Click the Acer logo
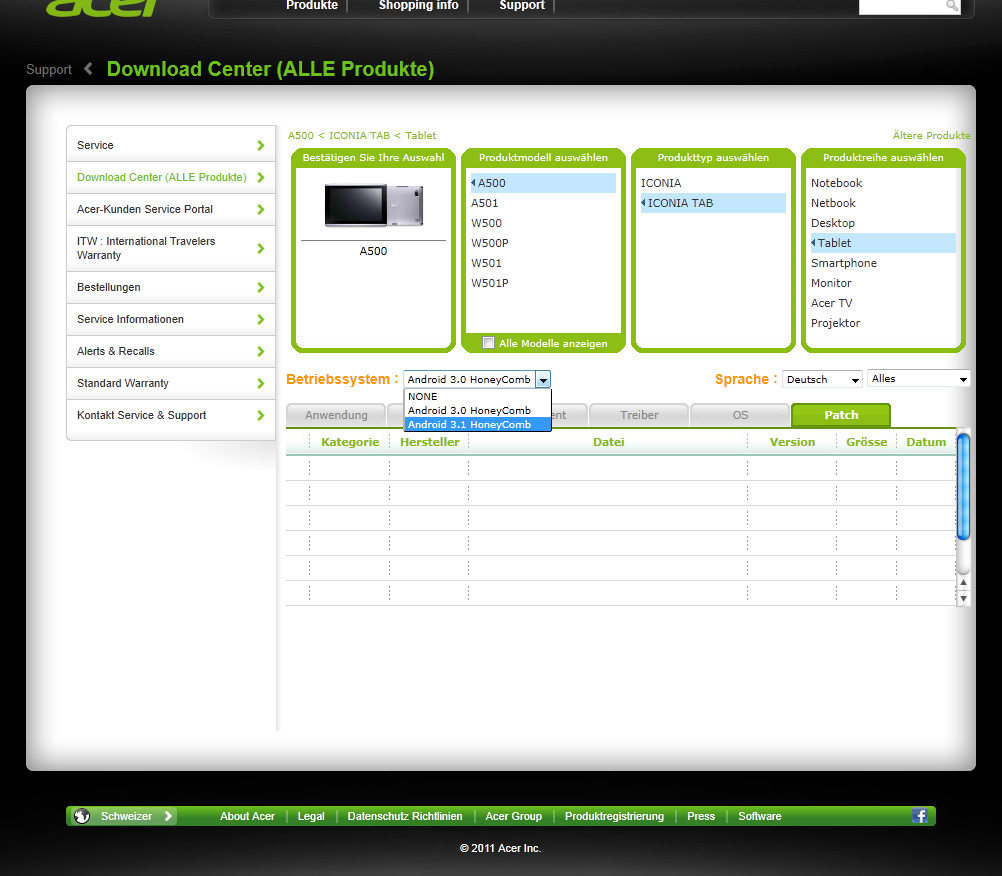The height and width of the screenshot is (876, 1002). coord(102,6)
